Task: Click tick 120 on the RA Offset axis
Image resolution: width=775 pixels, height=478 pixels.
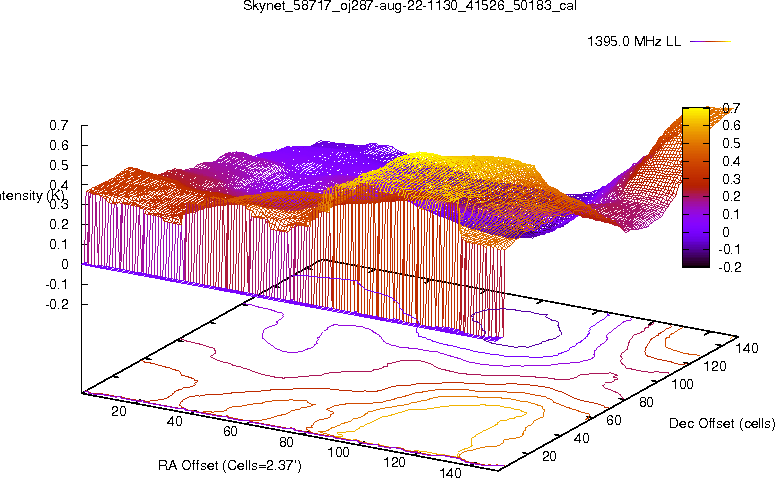Action: pyautogui.click(x=394, y=462)
